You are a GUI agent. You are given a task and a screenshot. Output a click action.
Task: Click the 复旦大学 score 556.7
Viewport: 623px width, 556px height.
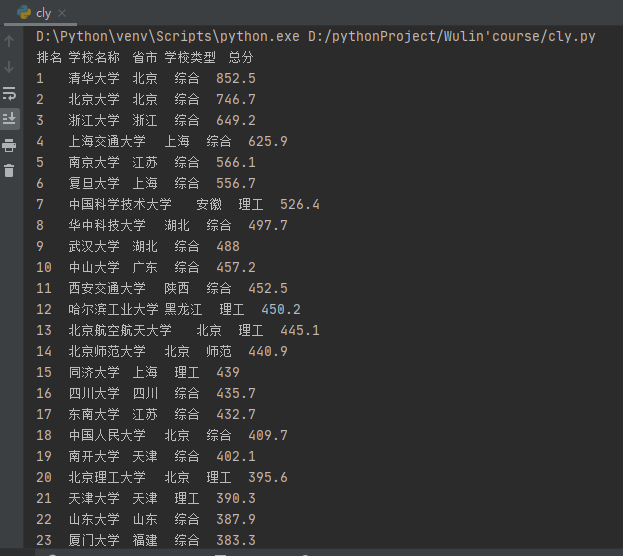pos(236,183)
